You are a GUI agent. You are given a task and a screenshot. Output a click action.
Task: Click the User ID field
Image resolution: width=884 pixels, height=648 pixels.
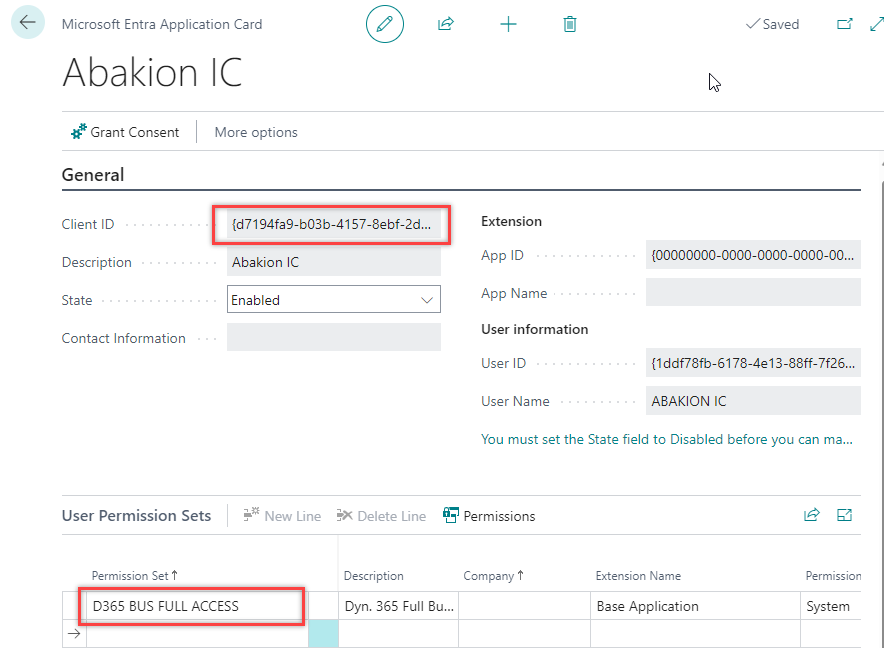(x=753, y=363)
